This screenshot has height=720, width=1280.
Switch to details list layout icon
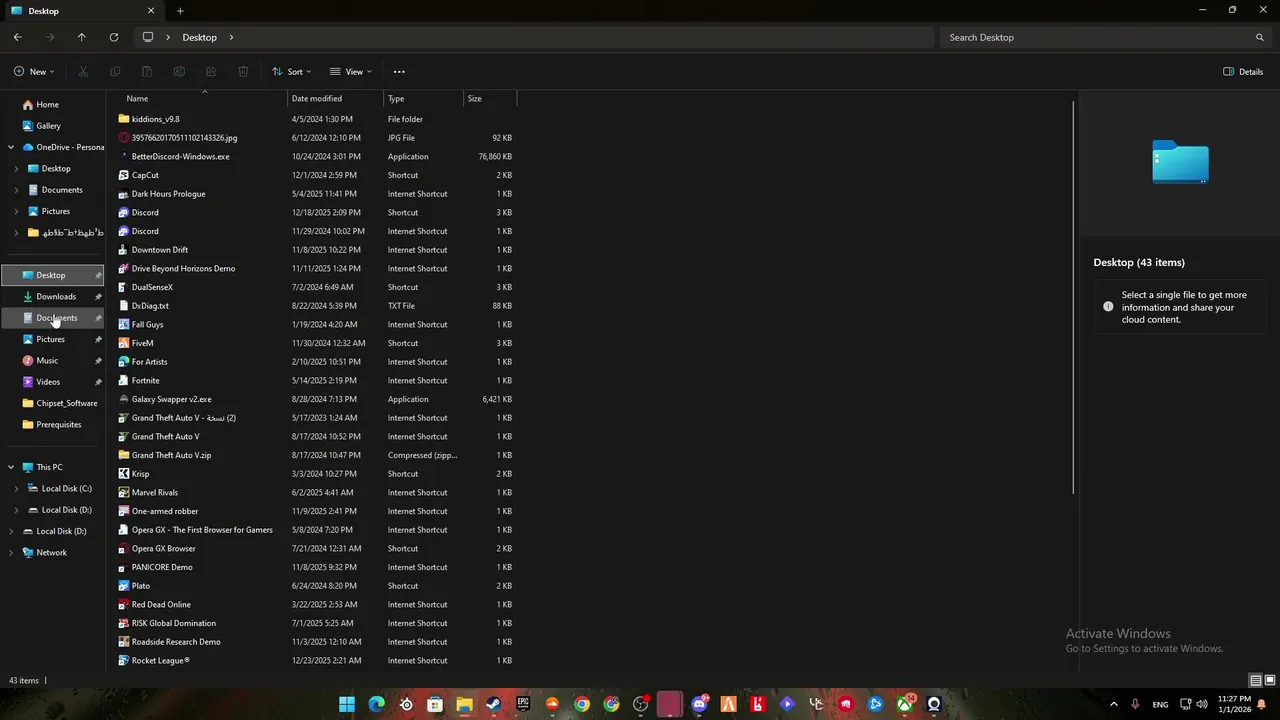point(1256,681)
